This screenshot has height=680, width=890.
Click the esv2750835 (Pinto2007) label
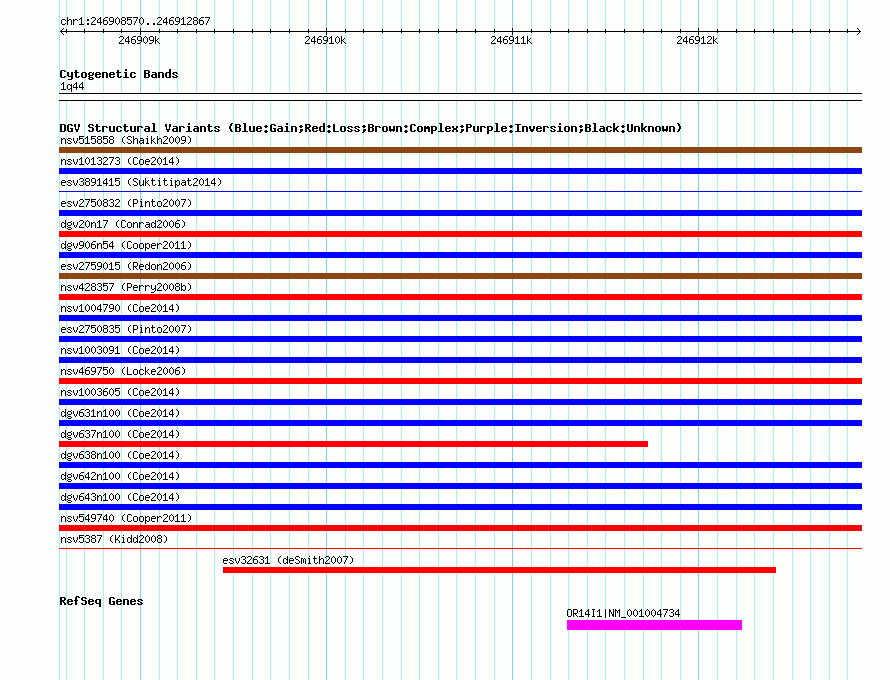[x=126, y=329]
